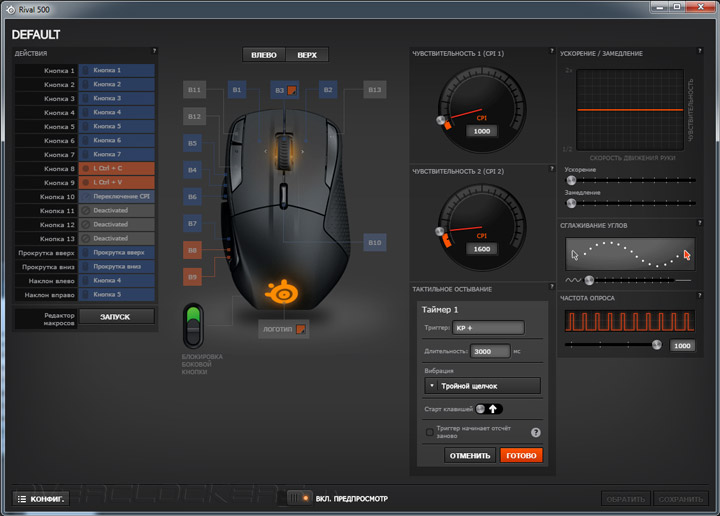Toggle the Вкл. предпросмотр live preview switch
720x516 pixels.
[299, 498]
